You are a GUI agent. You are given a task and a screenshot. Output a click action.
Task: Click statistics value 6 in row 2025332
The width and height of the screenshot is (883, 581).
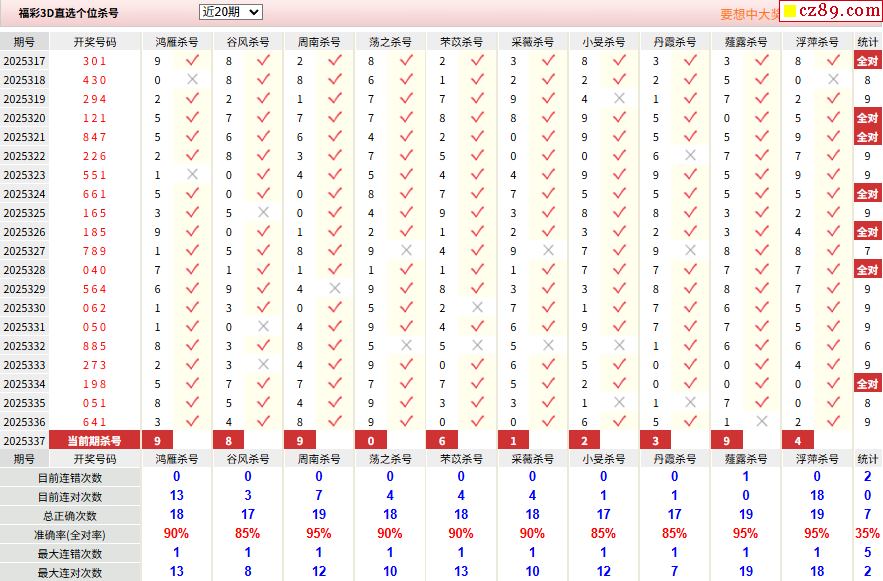(867, 346)
